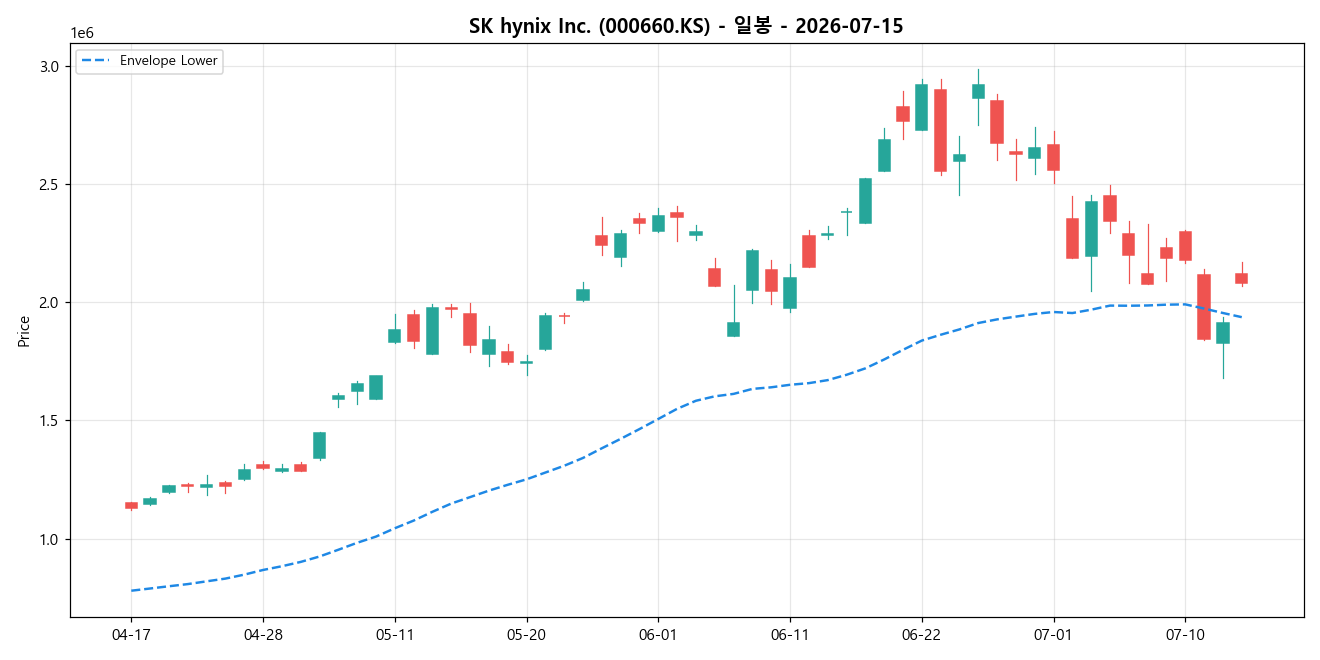The image size is (1320, 660).
Task: Click the green candle at 05-11
Action: click(395, 335)
